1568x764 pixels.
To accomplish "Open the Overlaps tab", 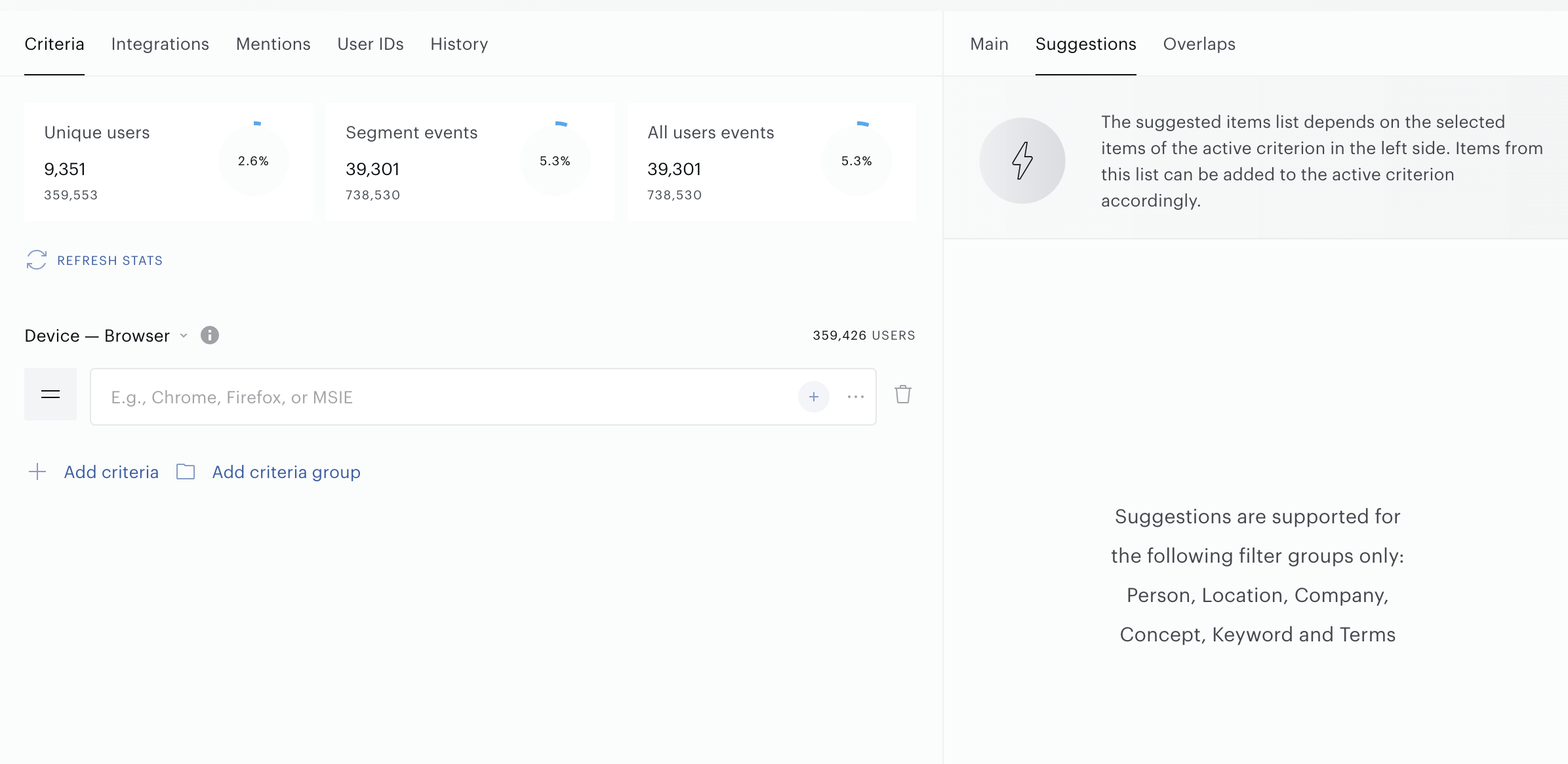I will click(x=1199, y=44).
